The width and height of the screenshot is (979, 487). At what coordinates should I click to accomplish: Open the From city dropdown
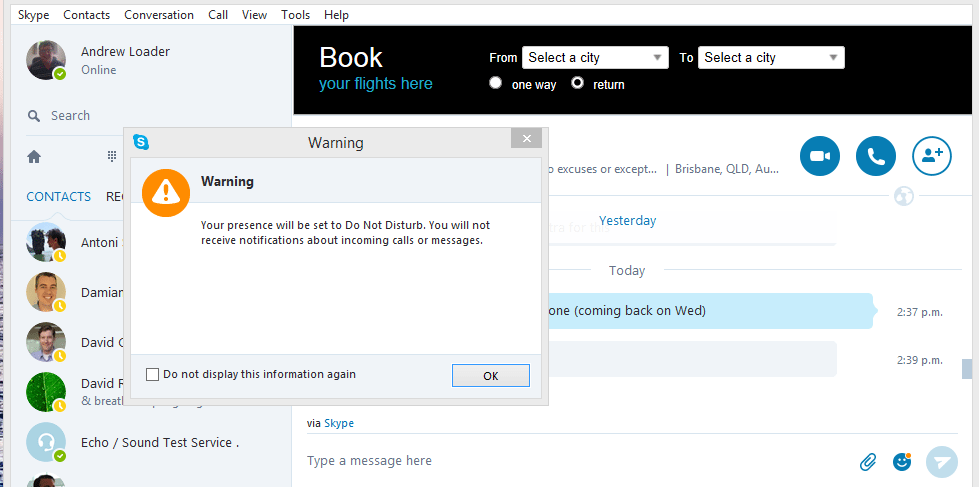click(x=595, y=57)
